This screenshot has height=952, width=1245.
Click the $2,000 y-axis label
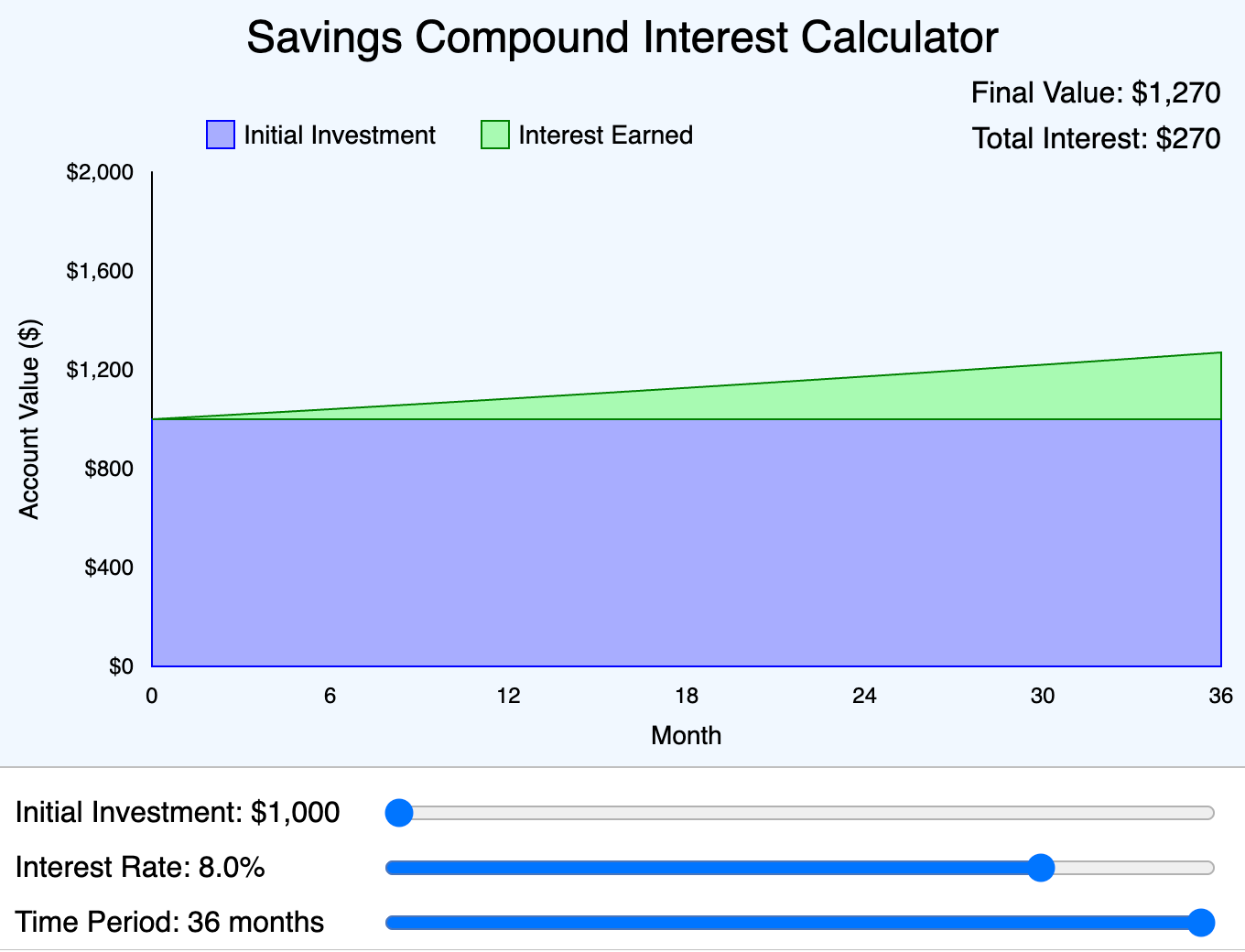(99, 171)
